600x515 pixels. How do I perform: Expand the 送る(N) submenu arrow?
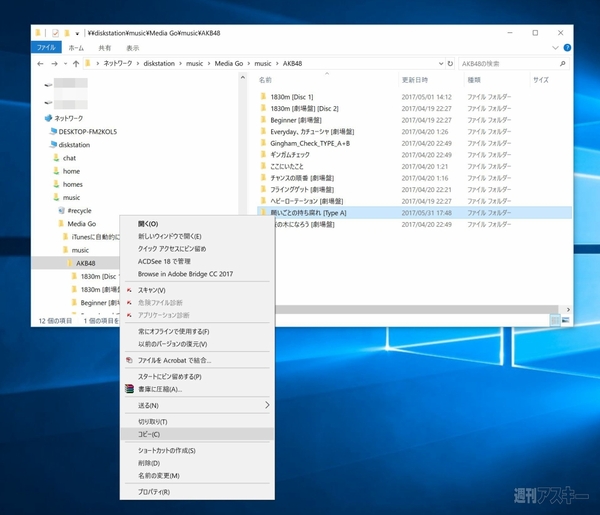point(266,405)
